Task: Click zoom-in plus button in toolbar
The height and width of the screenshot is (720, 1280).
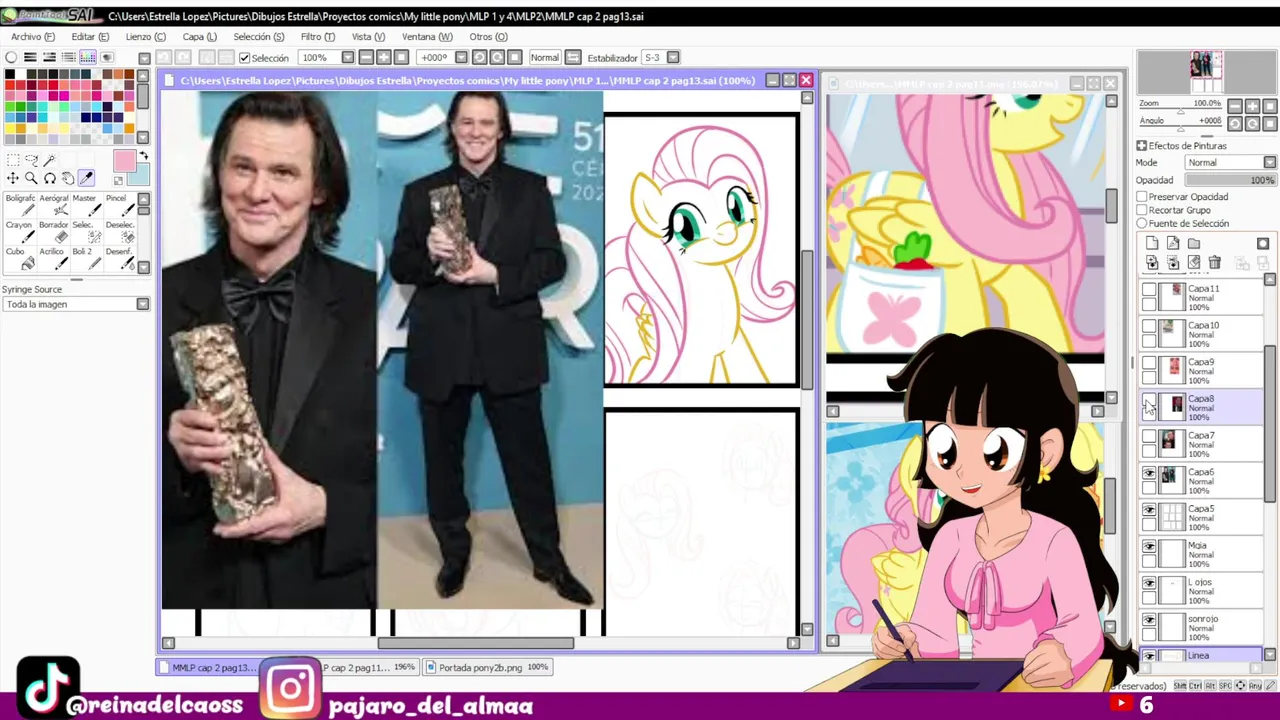Action: 383,57
